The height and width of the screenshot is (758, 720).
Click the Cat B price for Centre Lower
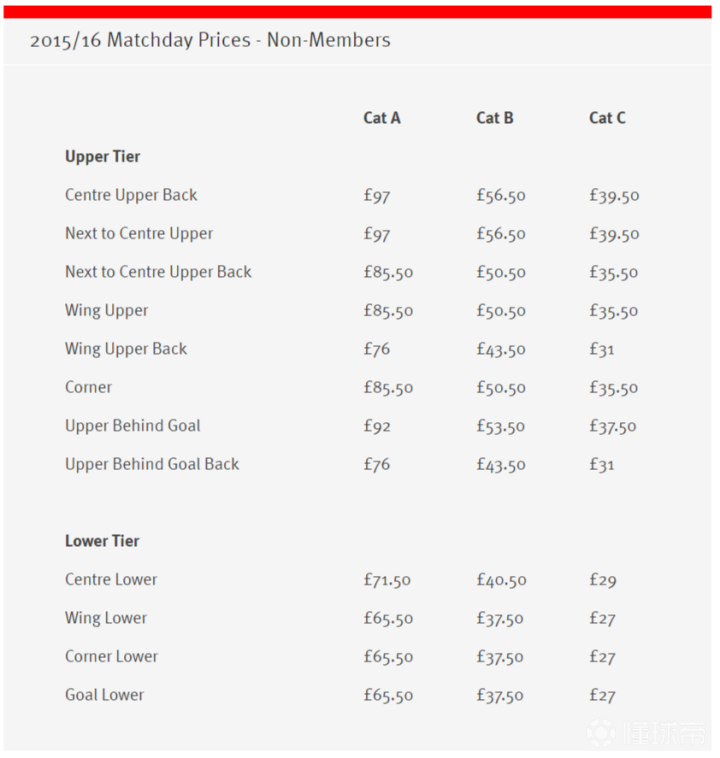[501, 580]
